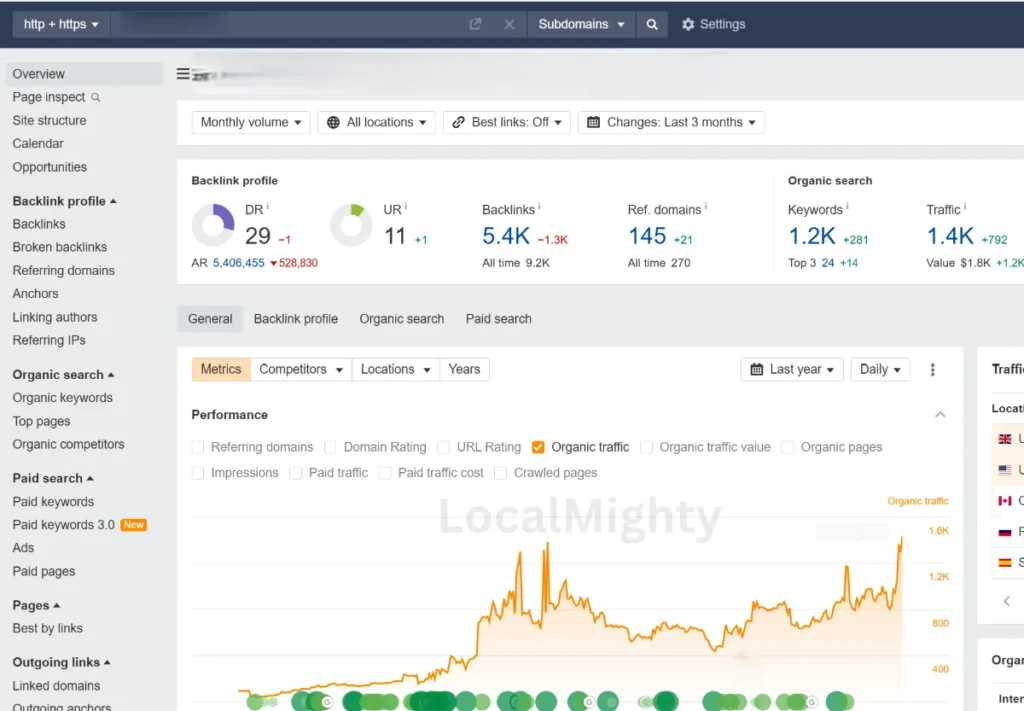Screen dimensions: 1024x711
Task: Open Organic keywords in the sidebar
Action: 62,398
